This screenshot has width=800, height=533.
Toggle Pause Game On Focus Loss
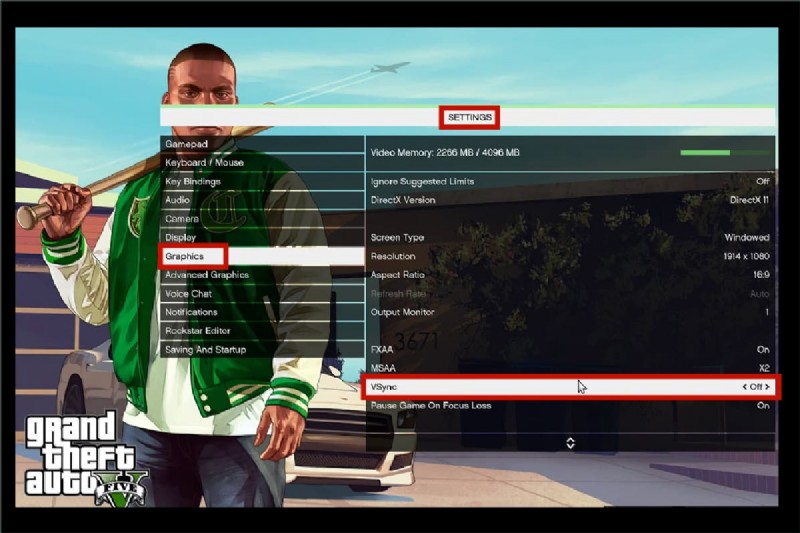(570, 405)
